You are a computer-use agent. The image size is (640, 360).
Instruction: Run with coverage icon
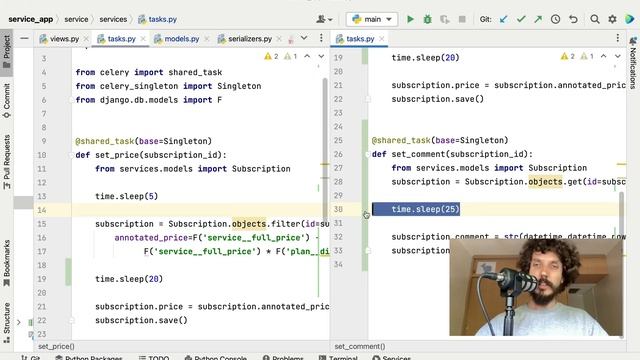(444, 19)
